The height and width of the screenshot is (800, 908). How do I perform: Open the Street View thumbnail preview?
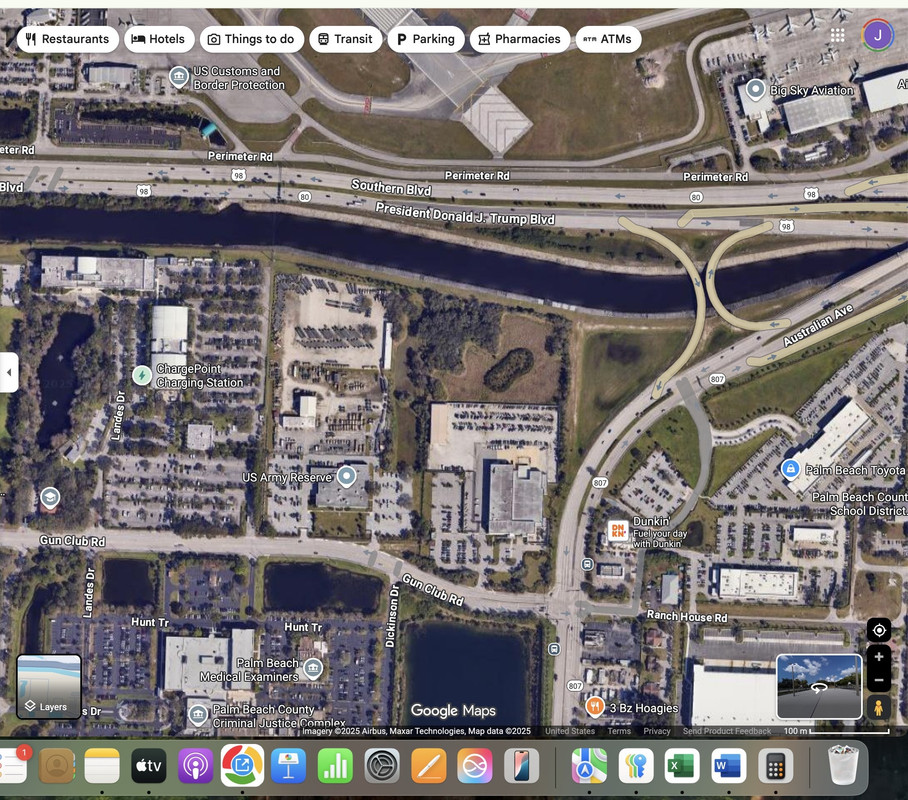tap(819, 687)
